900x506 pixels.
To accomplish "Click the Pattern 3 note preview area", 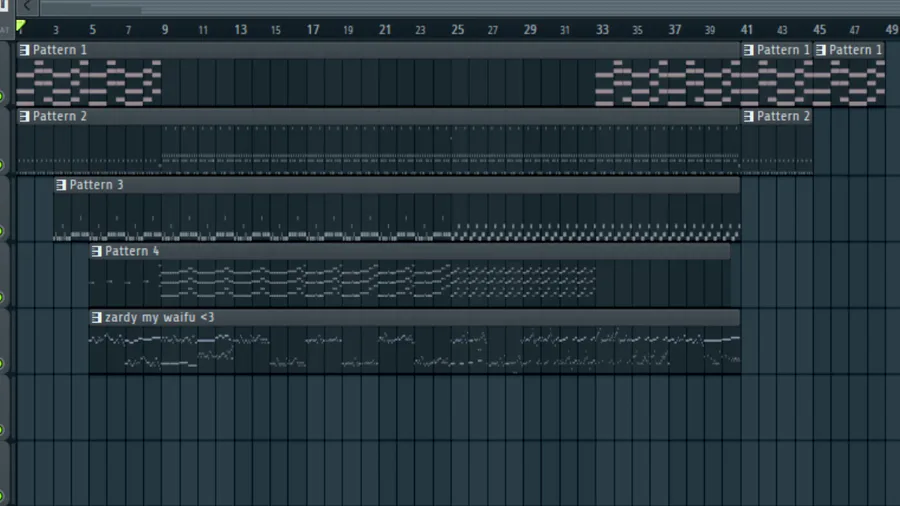I will [397, 216].
